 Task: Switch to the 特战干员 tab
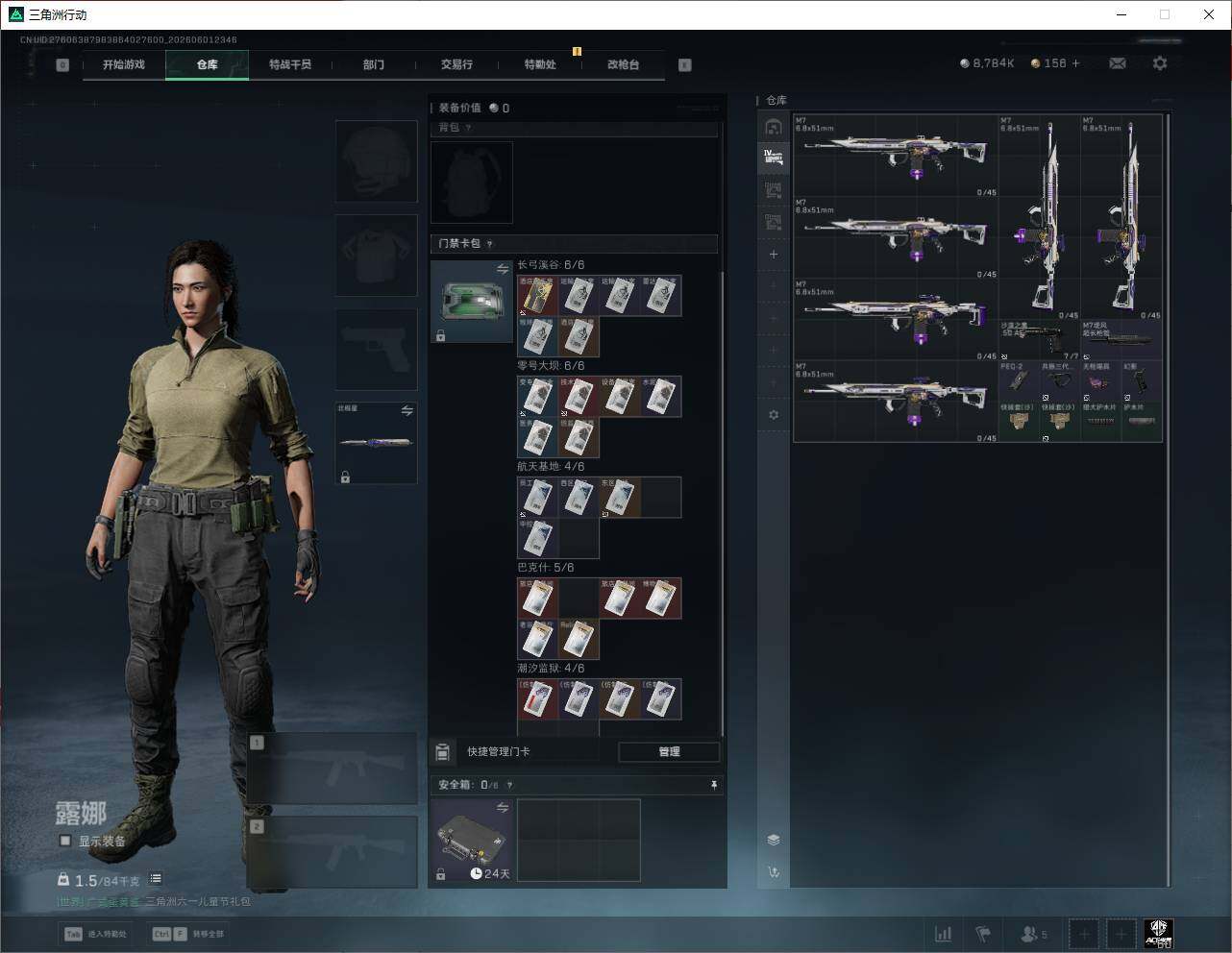pos(290,64)
